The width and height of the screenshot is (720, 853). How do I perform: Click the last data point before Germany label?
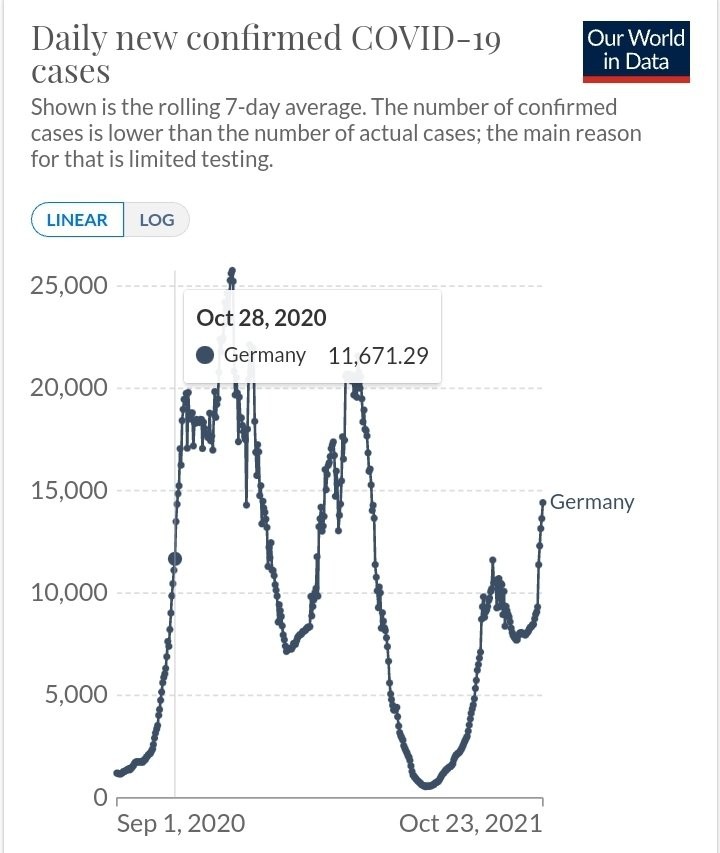click(543, 503)
